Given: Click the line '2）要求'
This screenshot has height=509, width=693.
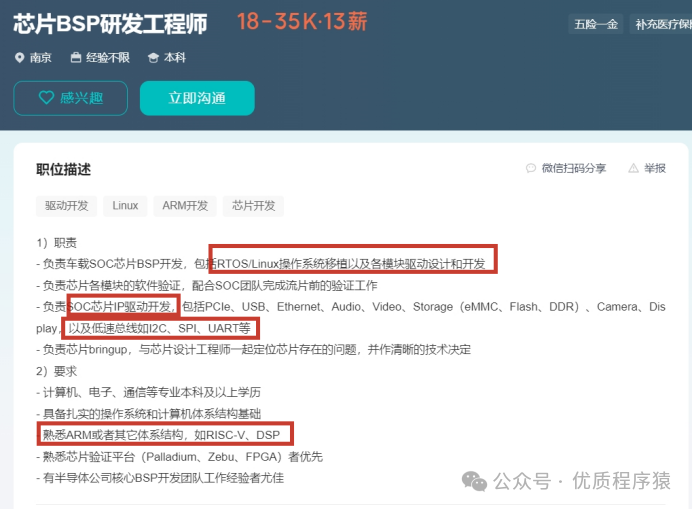Looking at the screenshot, I should point(57,371).
